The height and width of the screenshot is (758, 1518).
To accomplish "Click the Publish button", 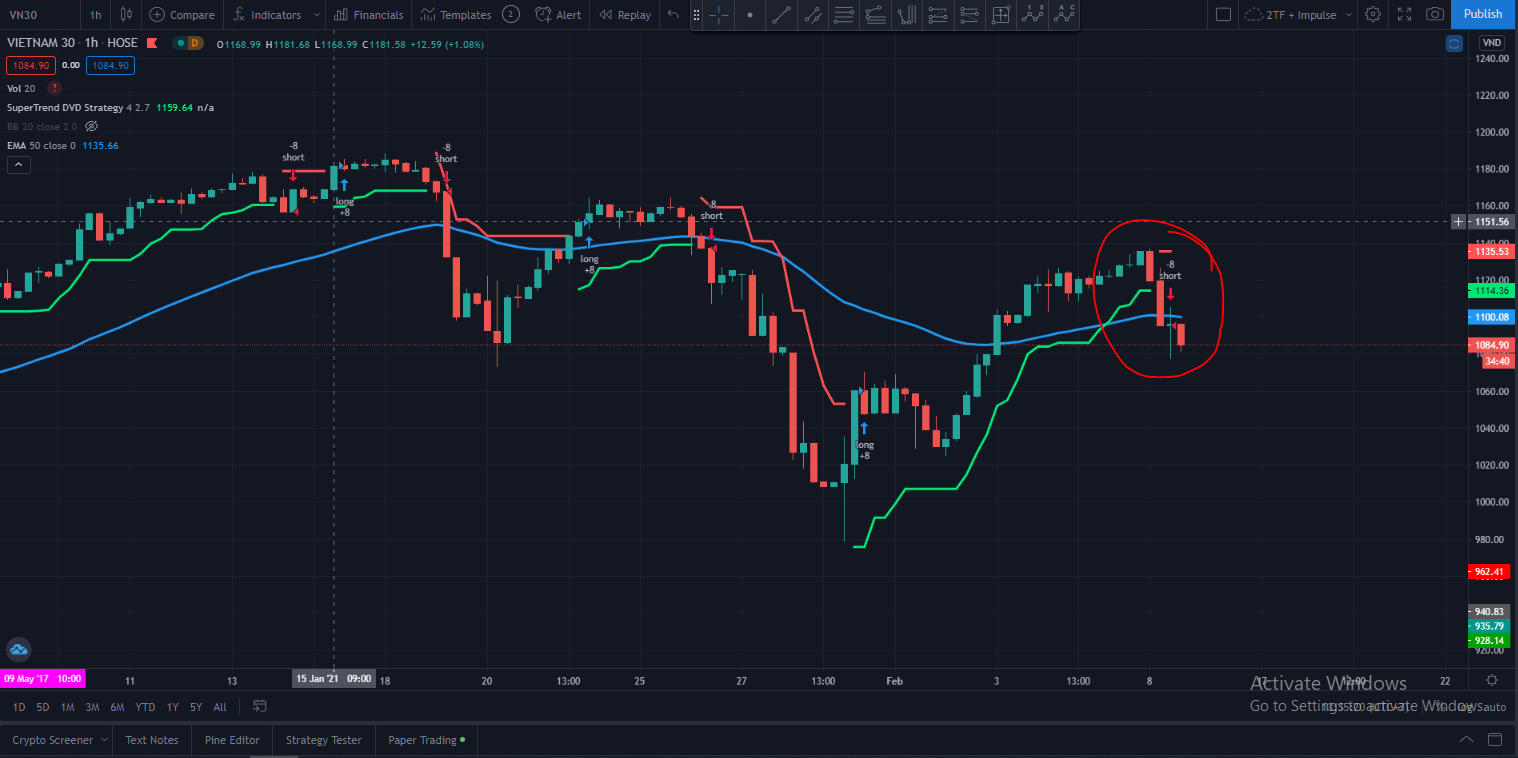I will coord(1482,14).
